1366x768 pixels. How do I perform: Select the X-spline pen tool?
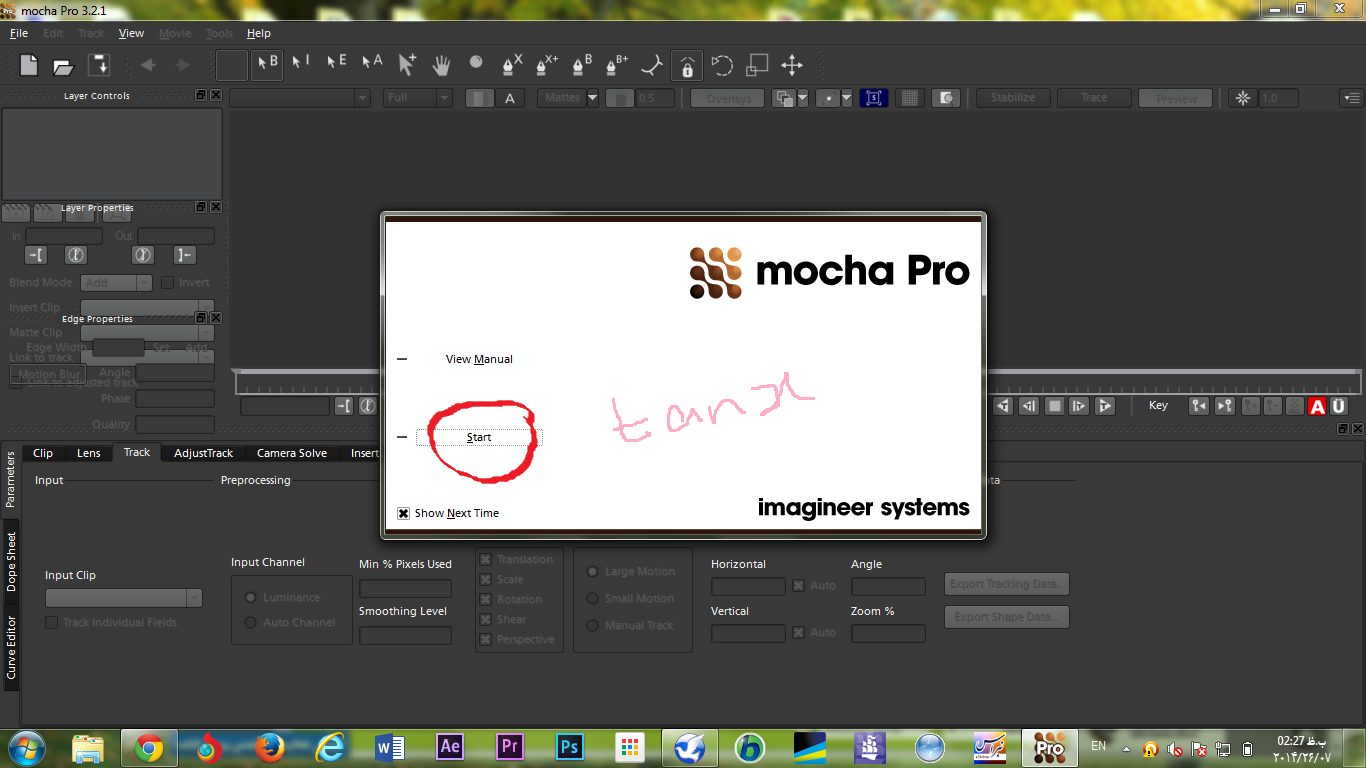[511, 65]
